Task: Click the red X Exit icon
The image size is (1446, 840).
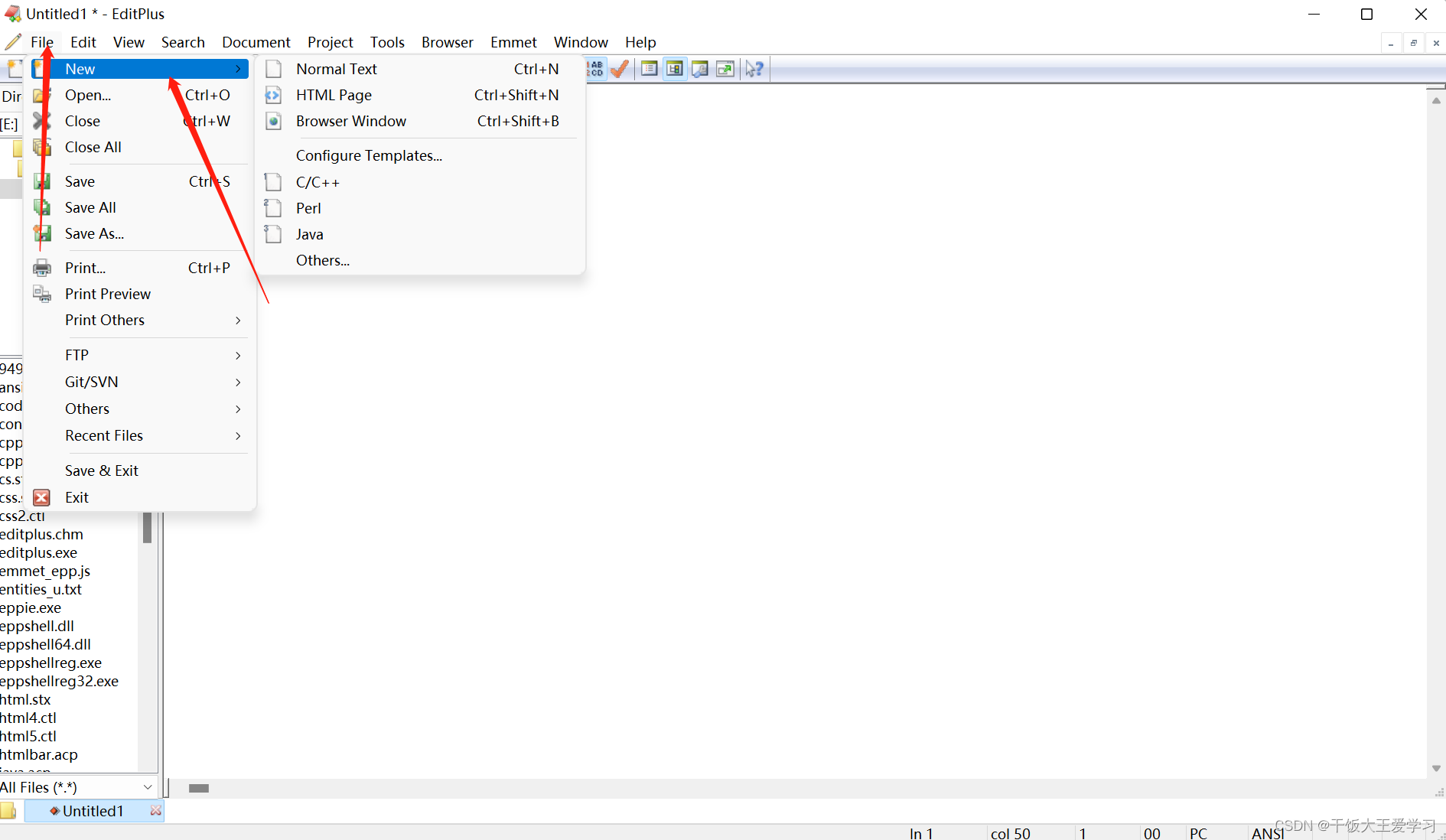Action: pyautogui.click(x=42, y=497)
